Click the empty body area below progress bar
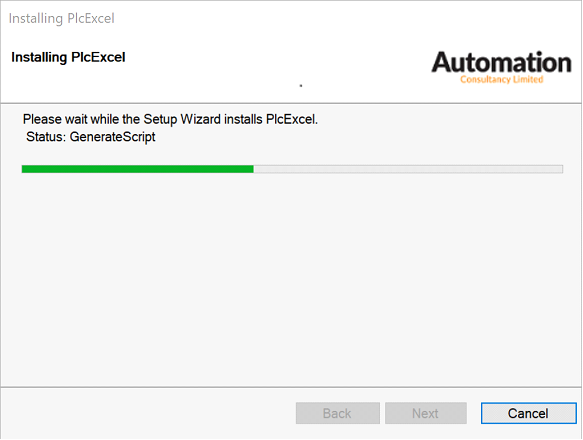This screenshot has width=583, height=440. 292,279
